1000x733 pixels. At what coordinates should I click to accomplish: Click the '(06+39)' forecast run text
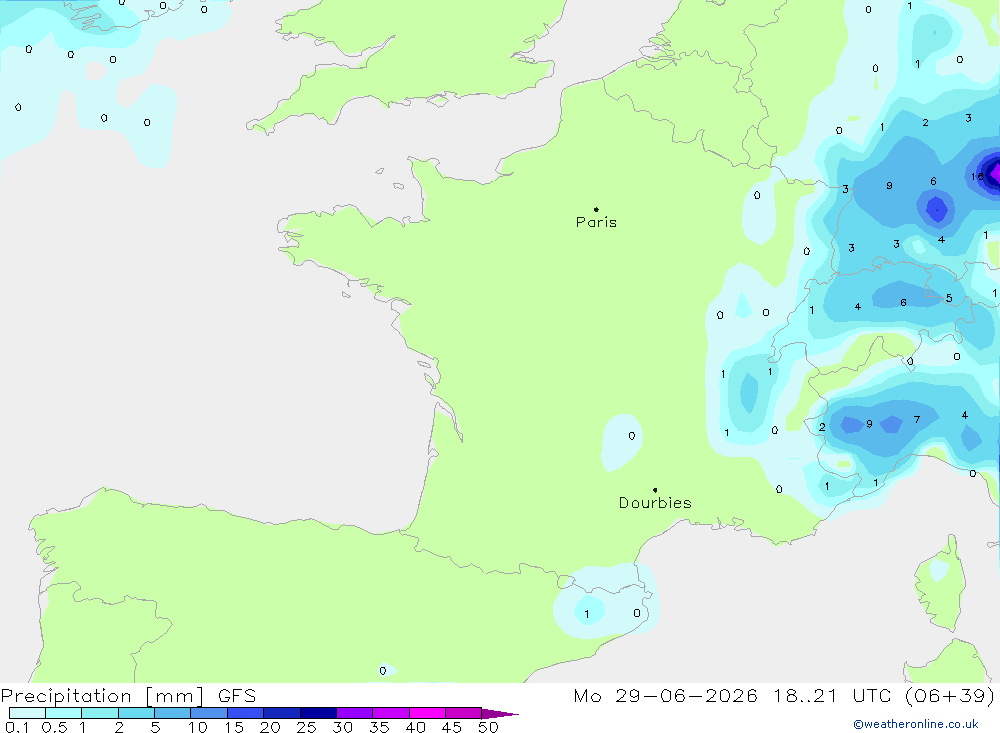pos(950,696)
